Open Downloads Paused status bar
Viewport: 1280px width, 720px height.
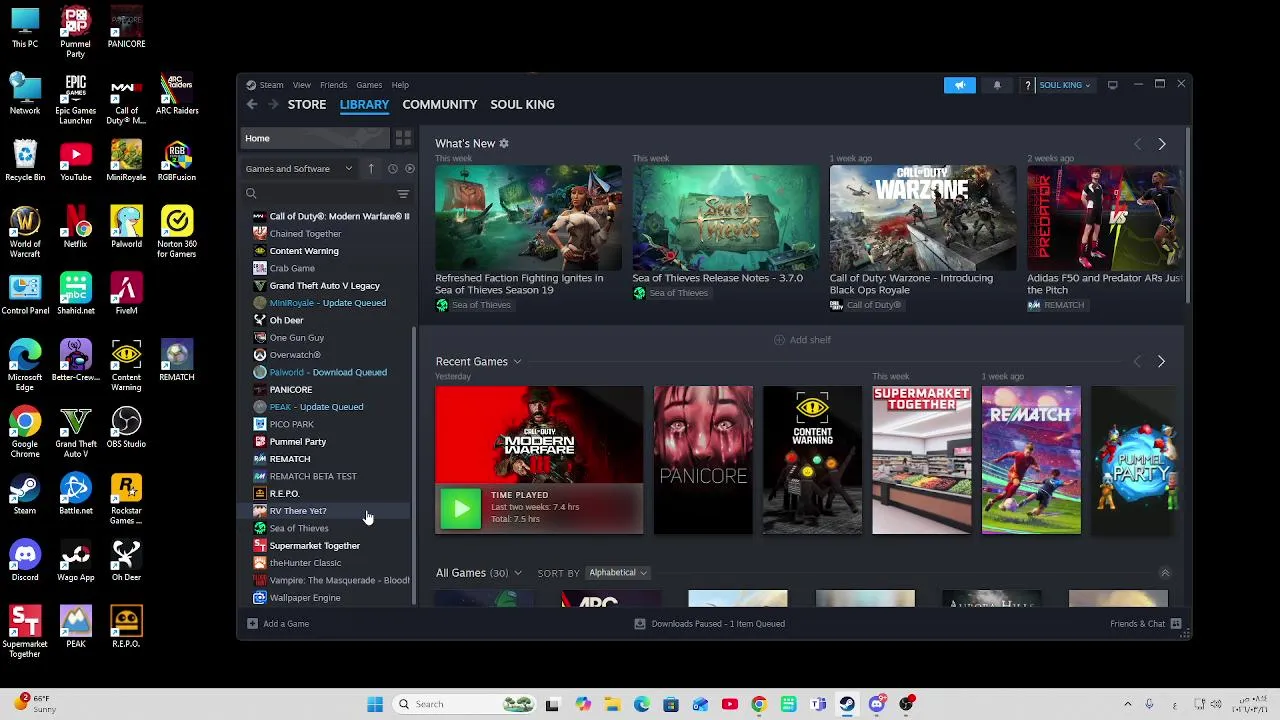click(x=710, y=624)
